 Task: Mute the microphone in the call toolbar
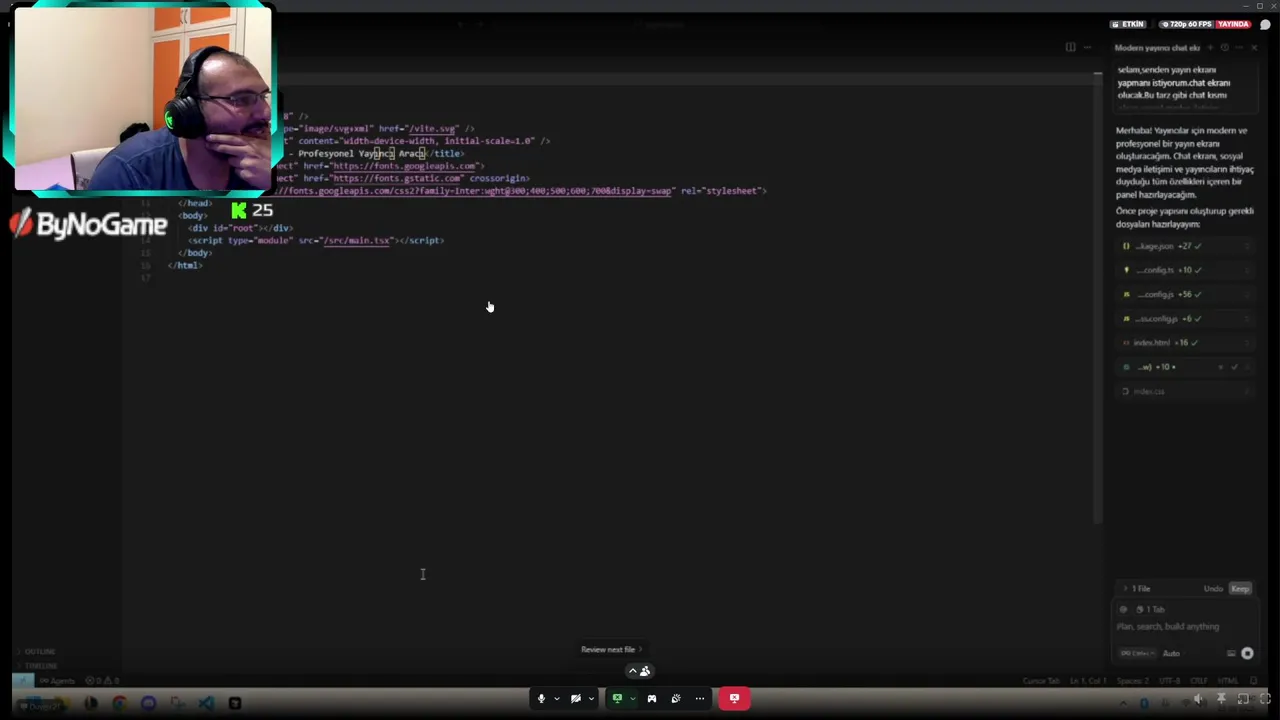coord(541,698)
